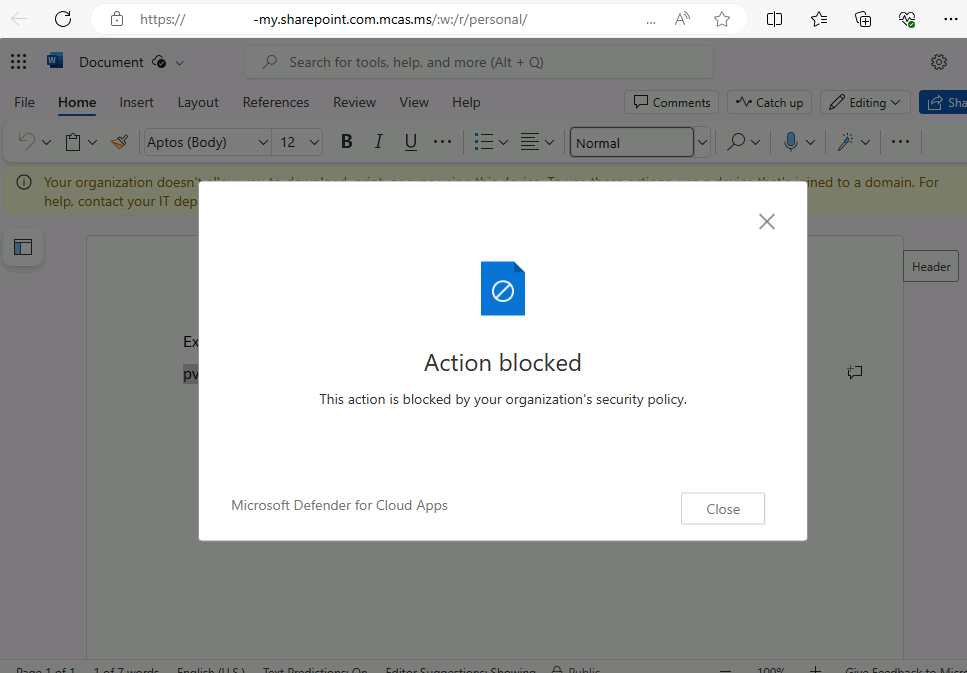Click the browser Refresh icon

point(63,19)
